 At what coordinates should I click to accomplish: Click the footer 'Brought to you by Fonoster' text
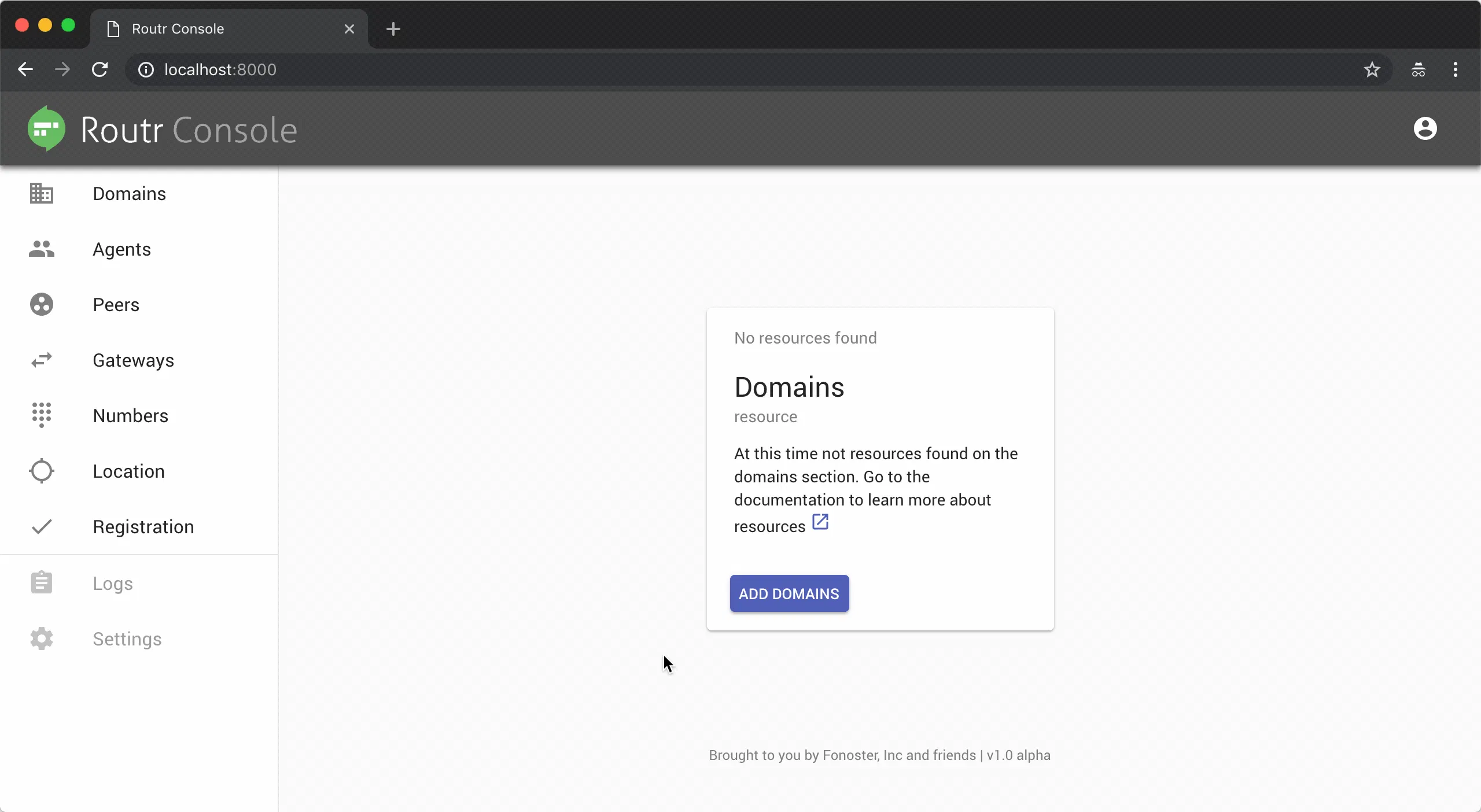(x=879, y=755)
